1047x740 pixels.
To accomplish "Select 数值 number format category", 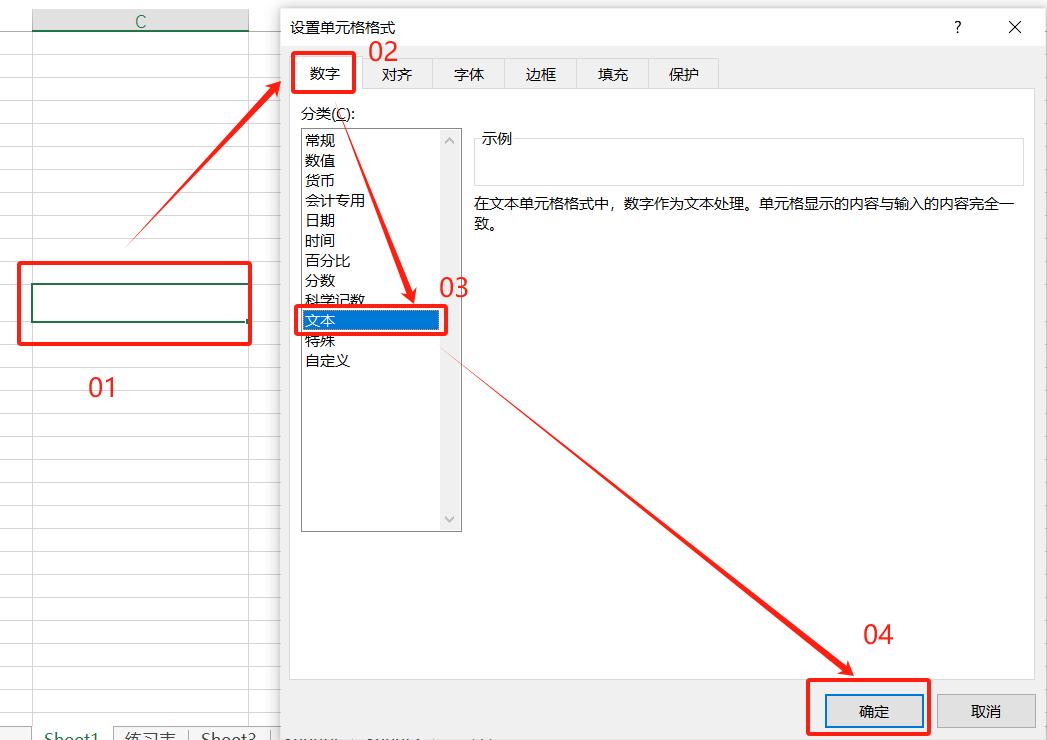I will coord(320,160).
